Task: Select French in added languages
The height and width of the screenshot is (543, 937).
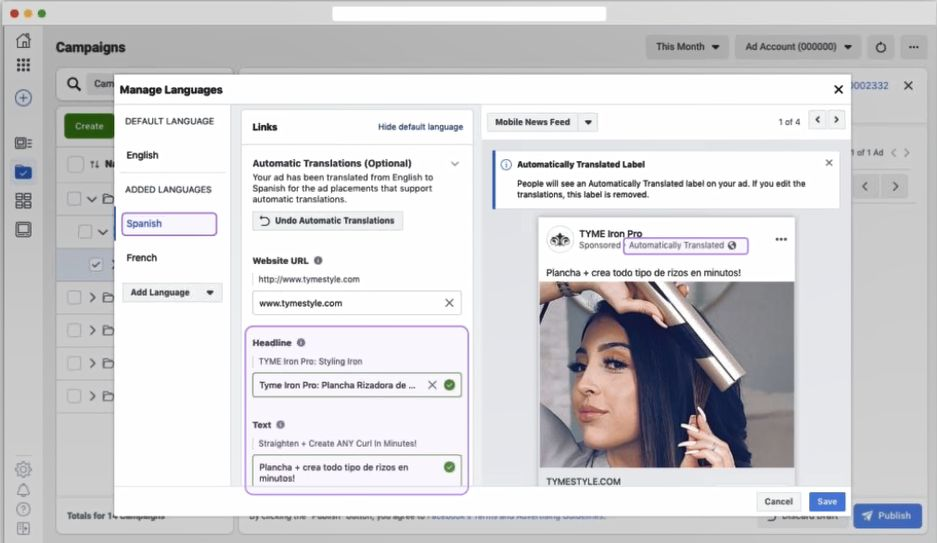Action: click(x=142, y=257)
